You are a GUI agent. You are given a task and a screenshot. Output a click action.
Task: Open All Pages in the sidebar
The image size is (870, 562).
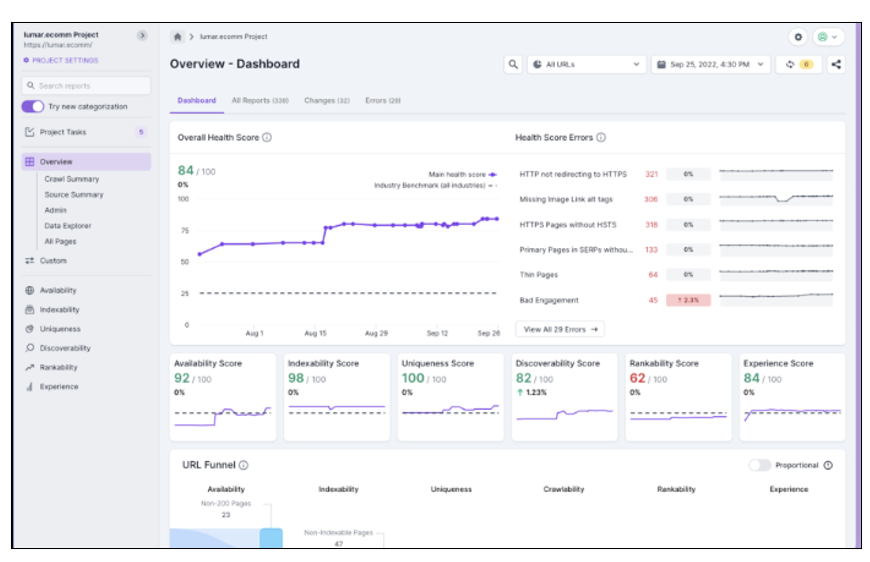60,241
